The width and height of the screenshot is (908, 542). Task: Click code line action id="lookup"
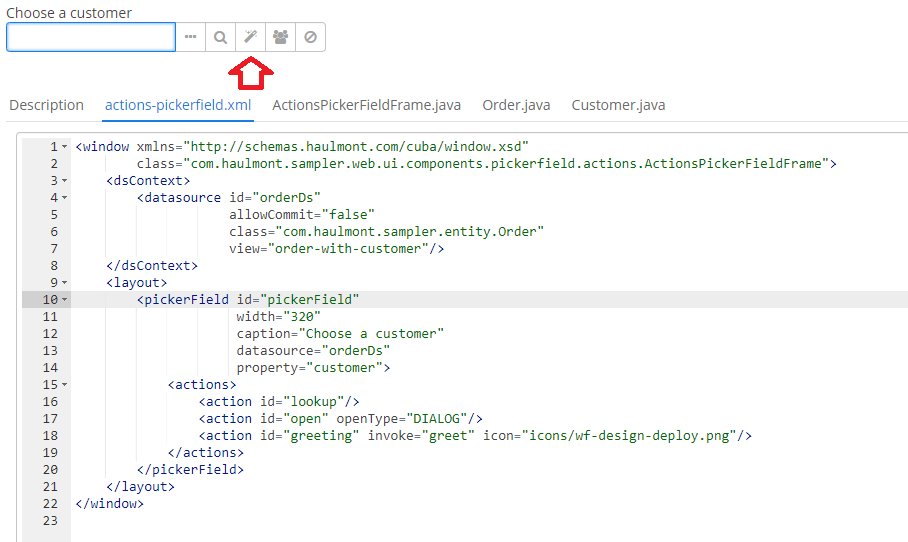pos(279,402)
